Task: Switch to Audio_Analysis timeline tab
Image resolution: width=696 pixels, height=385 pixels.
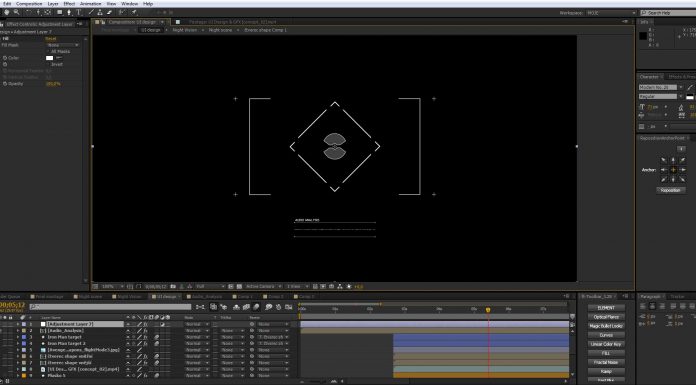Action: pos(206,296)
